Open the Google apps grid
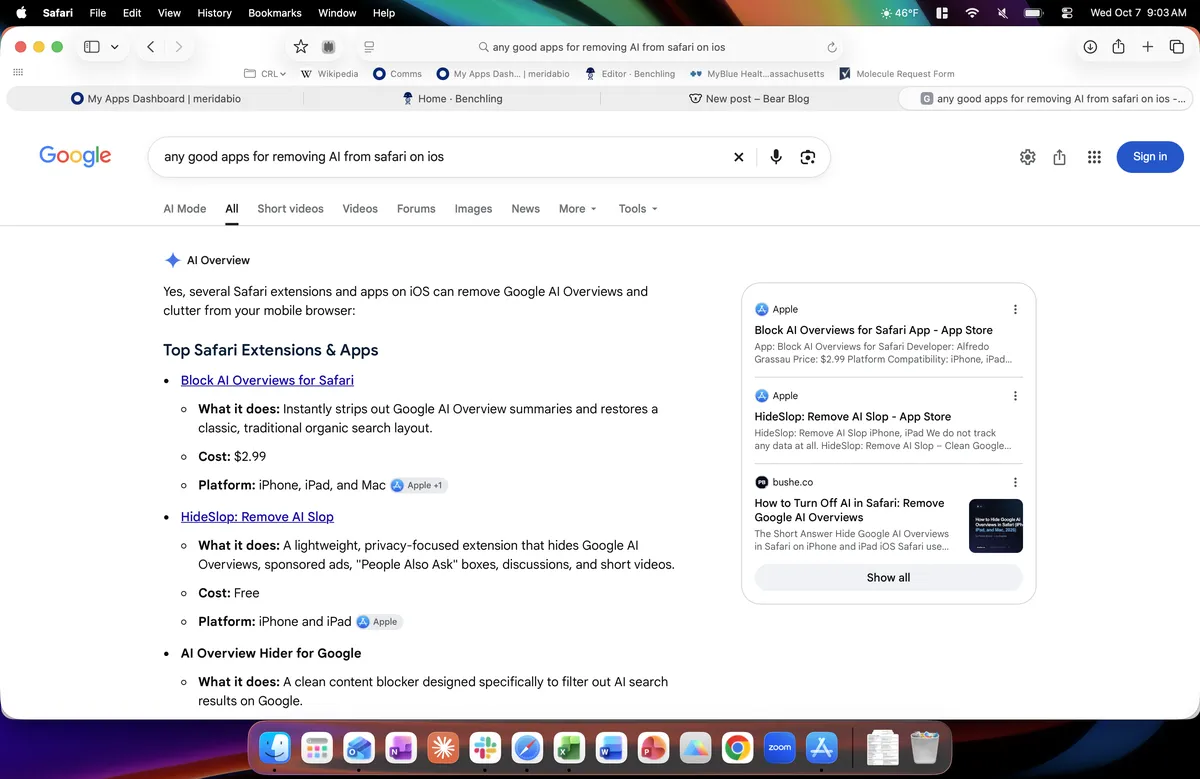The image size is (1200, 779). click(x=1094, y=157)
